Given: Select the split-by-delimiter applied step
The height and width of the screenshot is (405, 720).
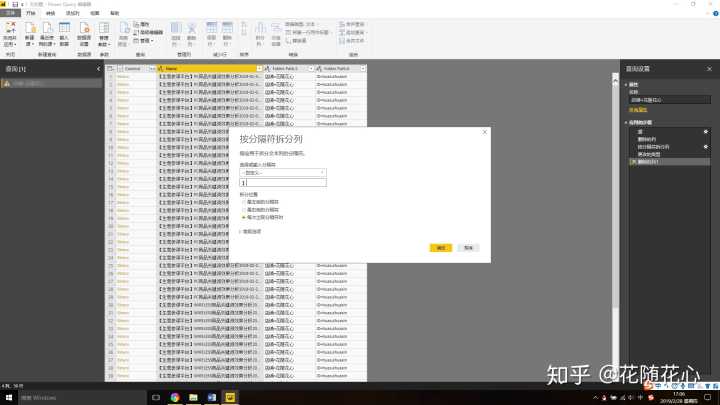Looking at the screenshot, I should (654, 147).
